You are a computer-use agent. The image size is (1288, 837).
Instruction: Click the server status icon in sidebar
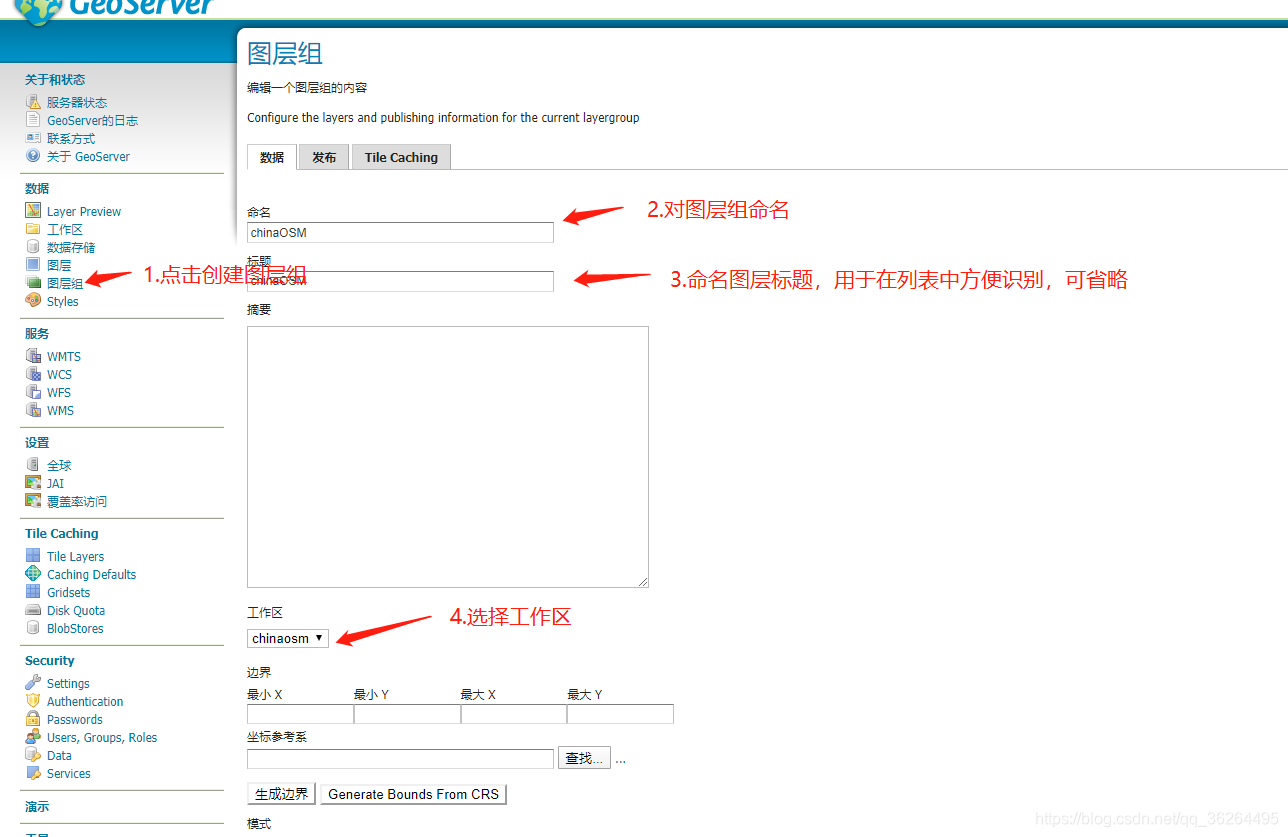pyautogui.click(x=33, y=102)
